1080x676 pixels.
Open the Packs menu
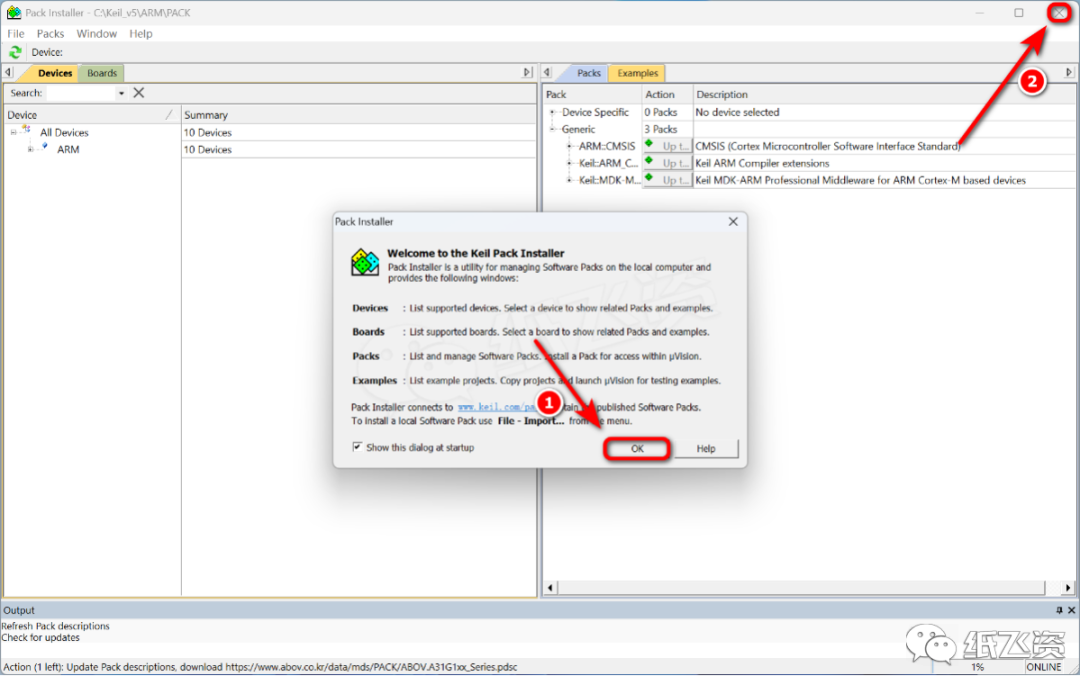tap(50, 34)
